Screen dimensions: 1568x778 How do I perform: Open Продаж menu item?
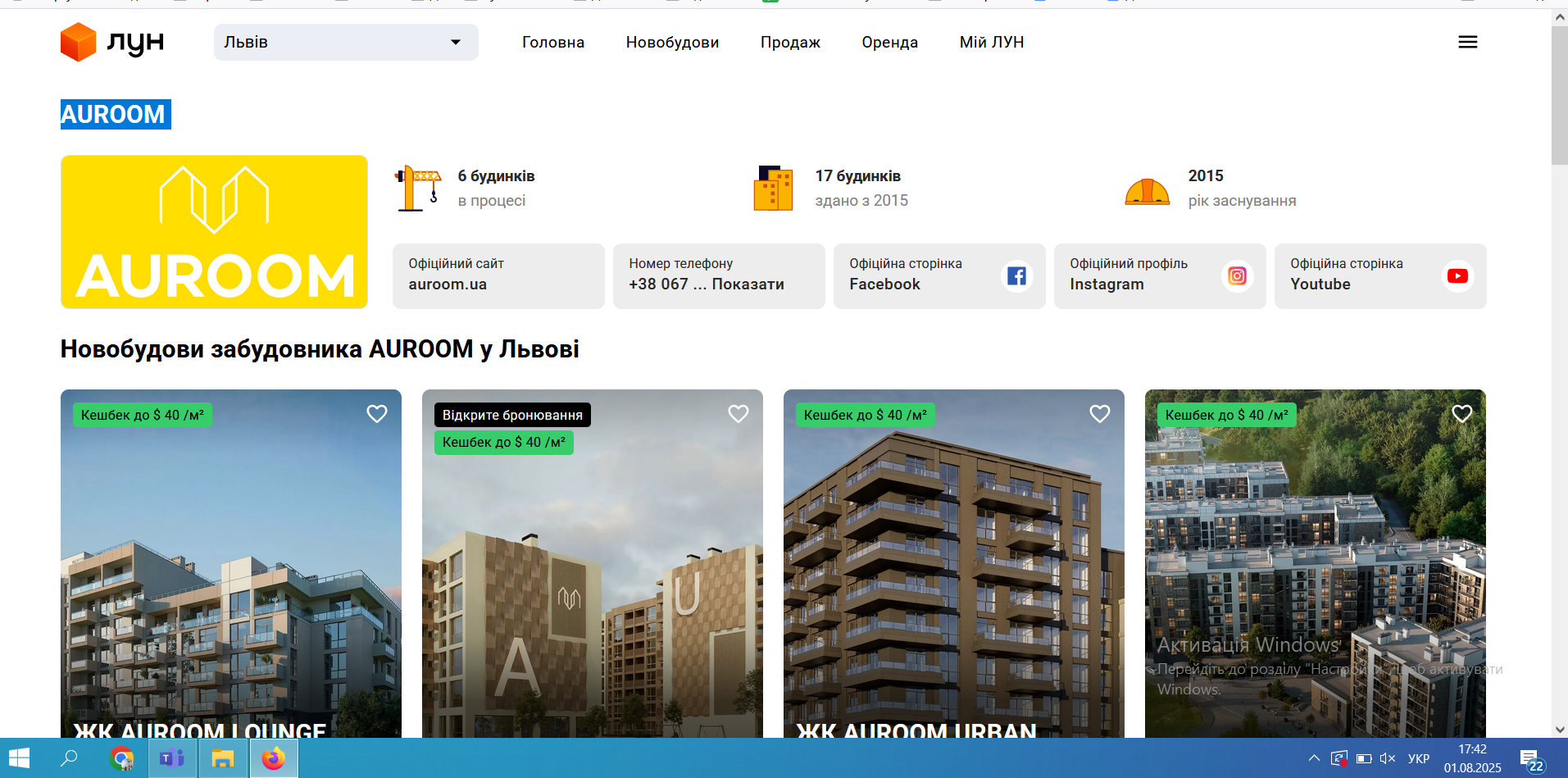coord(790,42)
